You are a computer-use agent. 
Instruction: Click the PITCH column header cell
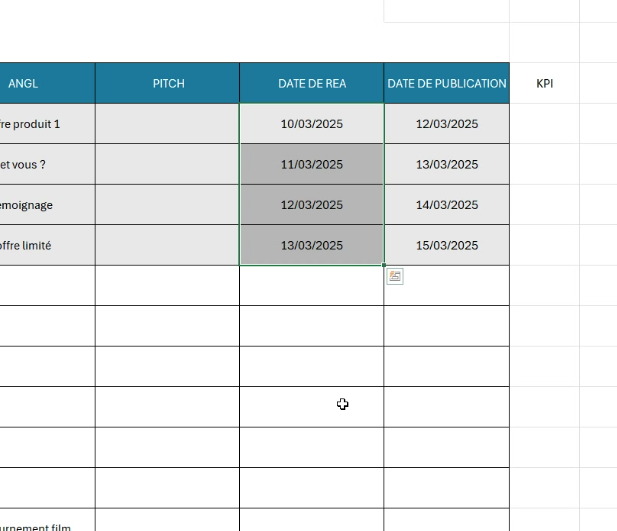click(168, 84)
